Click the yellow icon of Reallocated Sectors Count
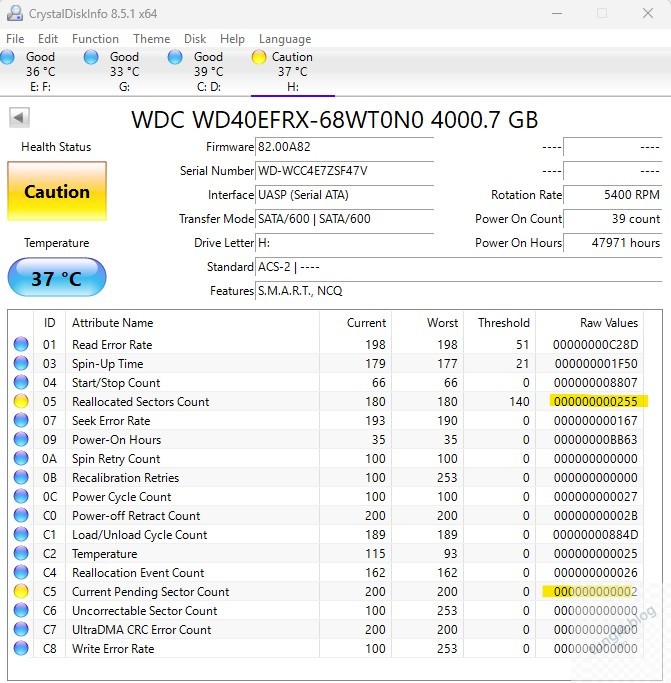 click(21, 401)
